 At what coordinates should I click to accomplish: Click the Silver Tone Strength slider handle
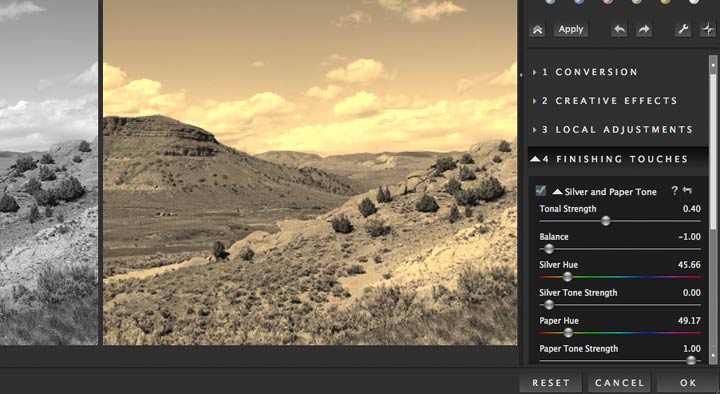[x=549, y=305]
